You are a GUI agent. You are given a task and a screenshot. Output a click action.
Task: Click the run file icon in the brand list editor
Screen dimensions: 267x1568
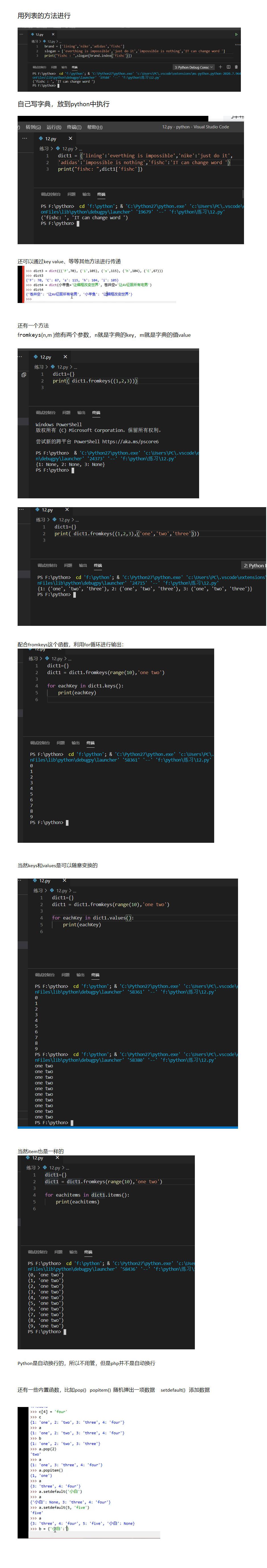pyautogui.click(x=236, y=34)
